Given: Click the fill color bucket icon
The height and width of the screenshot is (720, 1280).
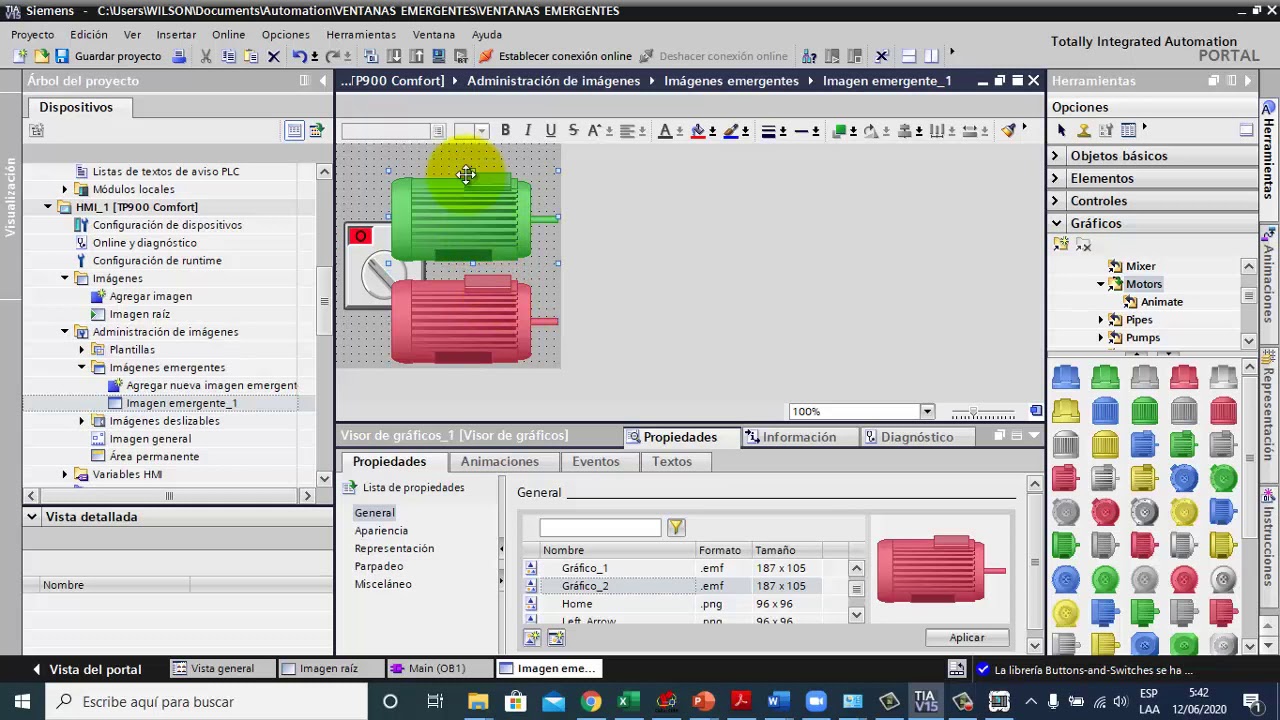Looking at the screenshot, I should point(698,130).
